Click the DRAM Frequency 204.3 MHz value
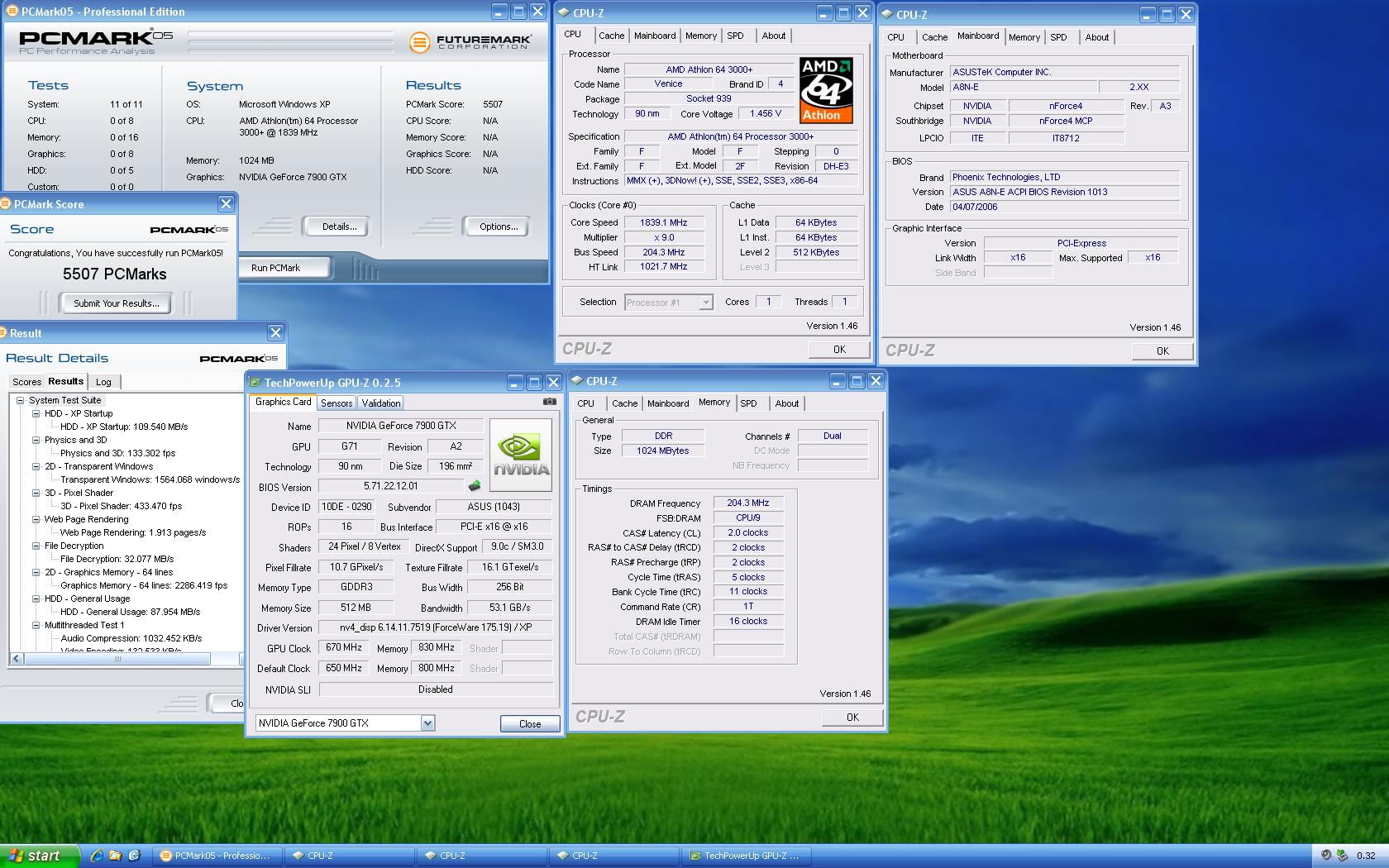Image resolution: width=1389 pixels, height=868 pixels. point(748,503)
